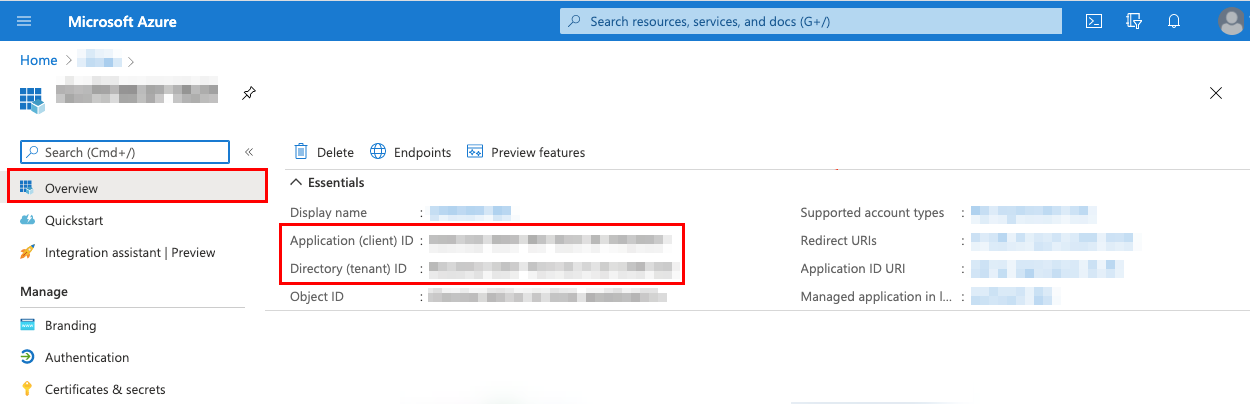The image size is (1250, 404).
Task: Open the Redirect URIs value link
Action: pyautogui.click(x=1055, y=240)
